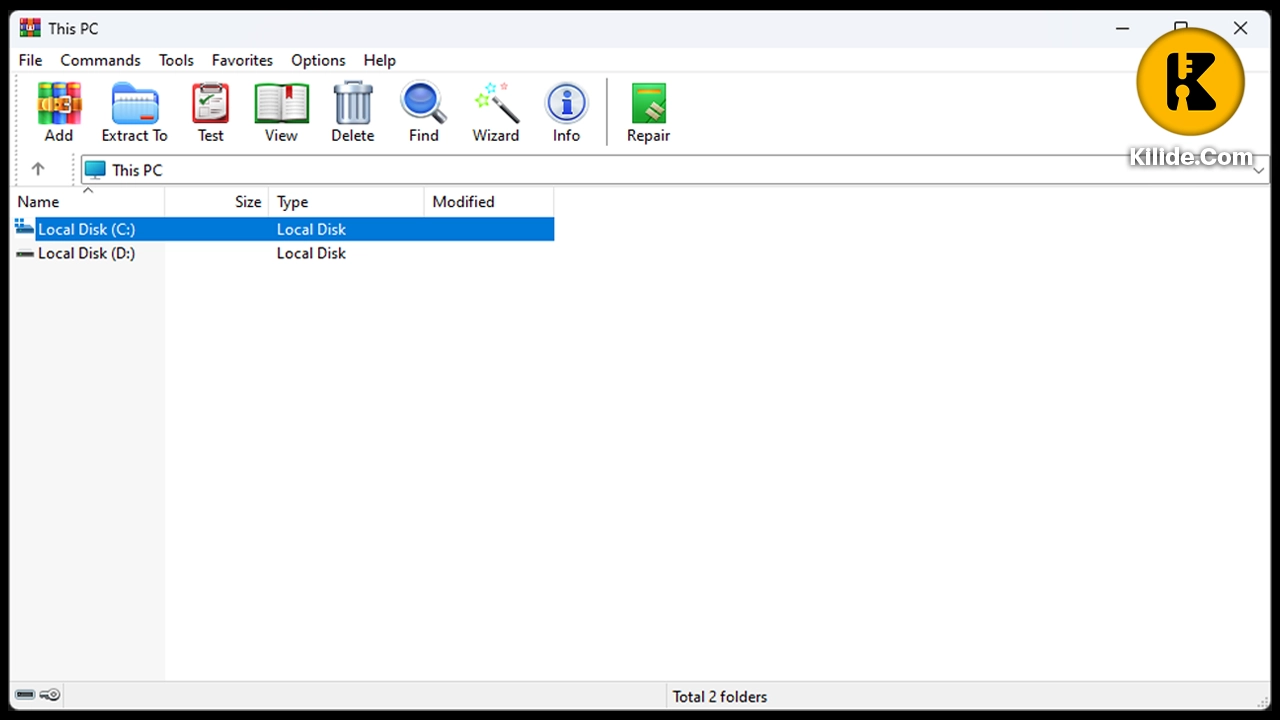Click the Info toolbar icon
The width and height of the screenshot is (1280, 720).
click(566, 103)
